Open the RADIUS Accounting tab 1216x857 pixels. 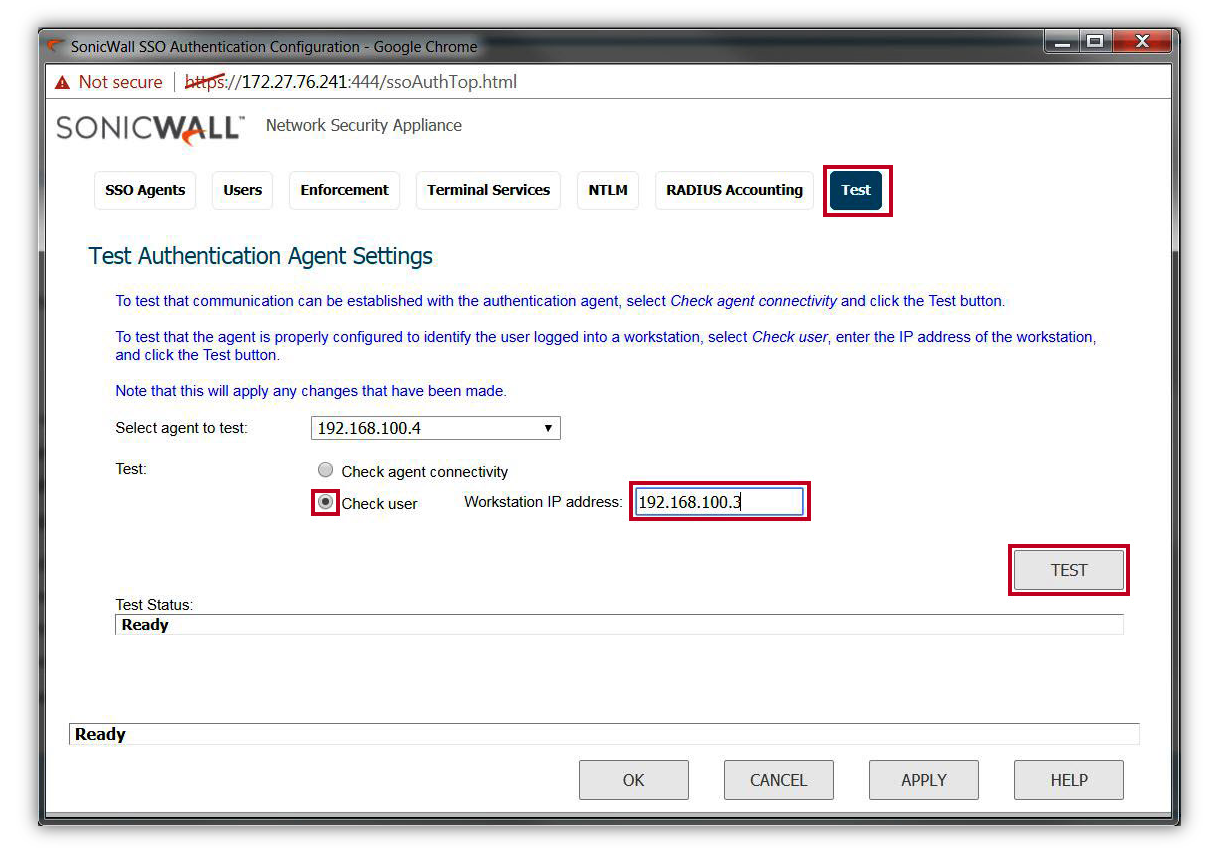tap(734, 190)
